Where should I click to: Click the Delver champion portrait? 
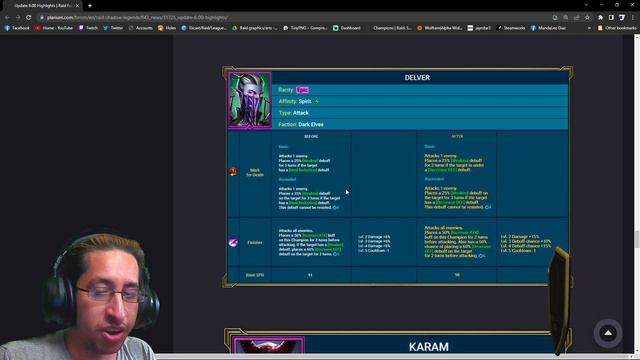[250, 100]
